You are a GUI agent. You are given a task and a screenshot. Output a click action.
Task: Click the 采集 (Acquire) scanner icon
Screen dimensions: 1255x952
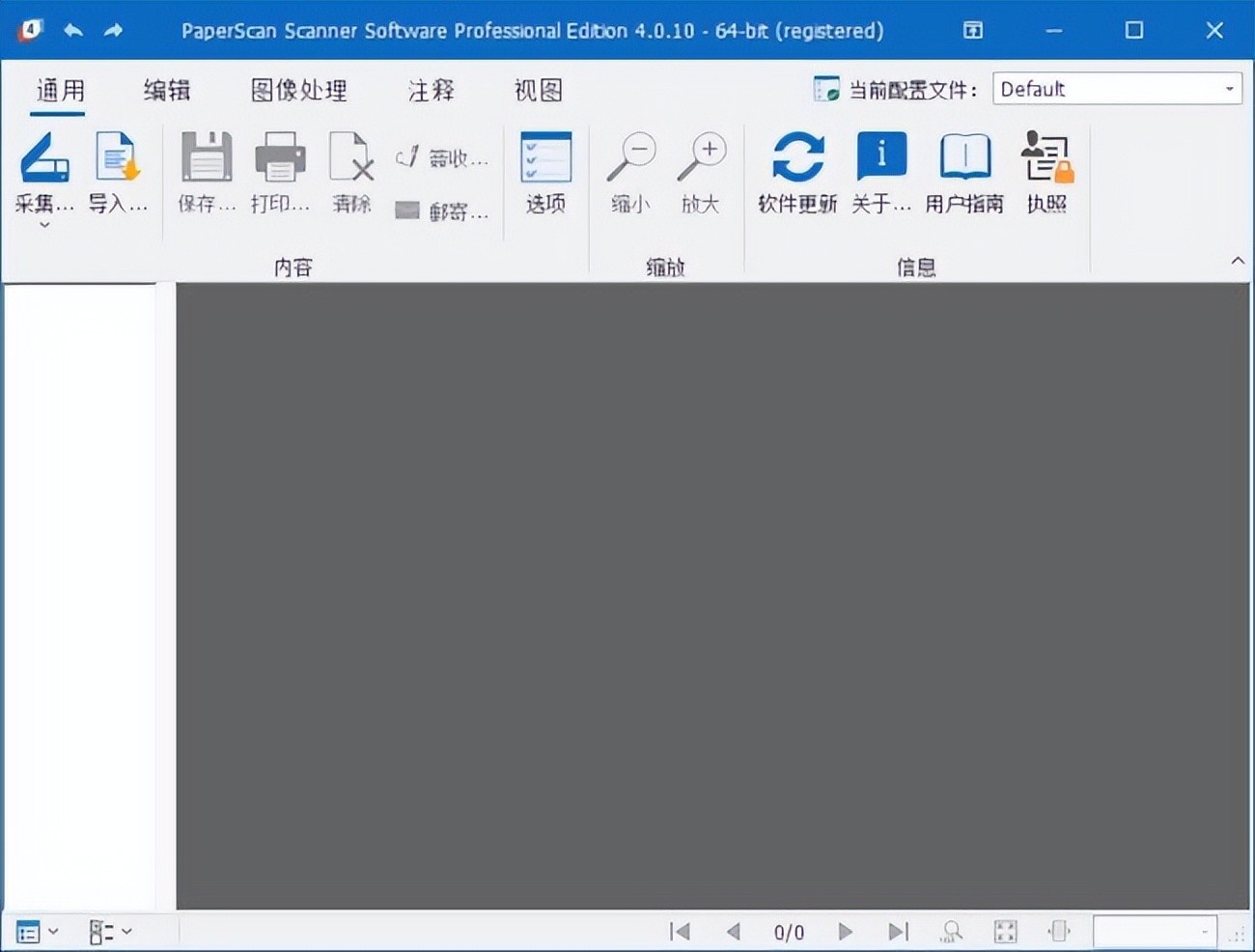(44, 158)
